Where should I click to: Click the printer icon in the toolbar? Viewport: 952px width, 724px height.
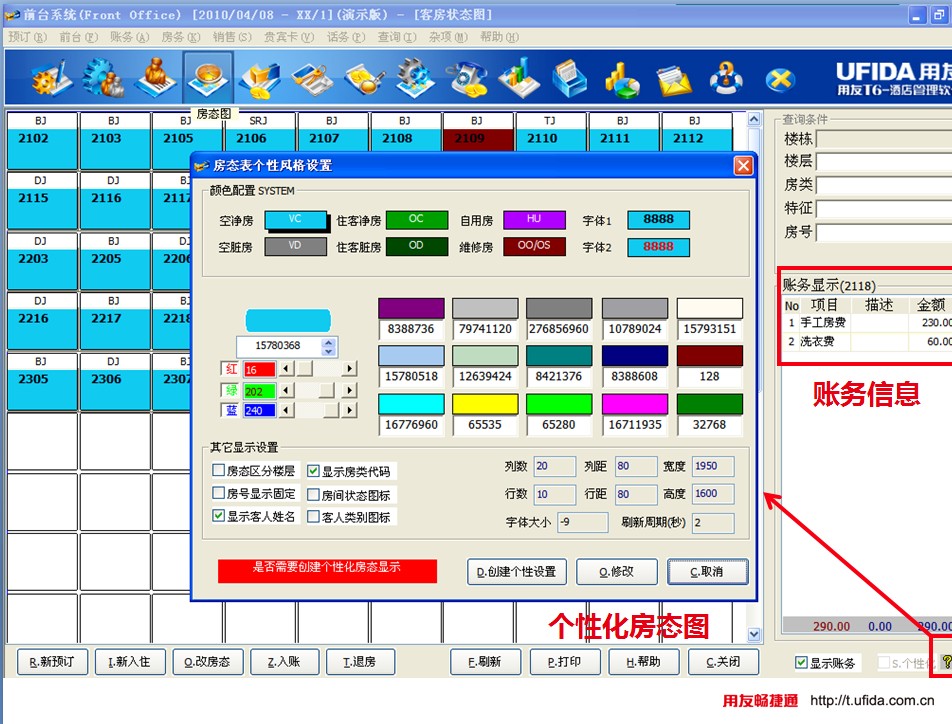pos(570,78)
